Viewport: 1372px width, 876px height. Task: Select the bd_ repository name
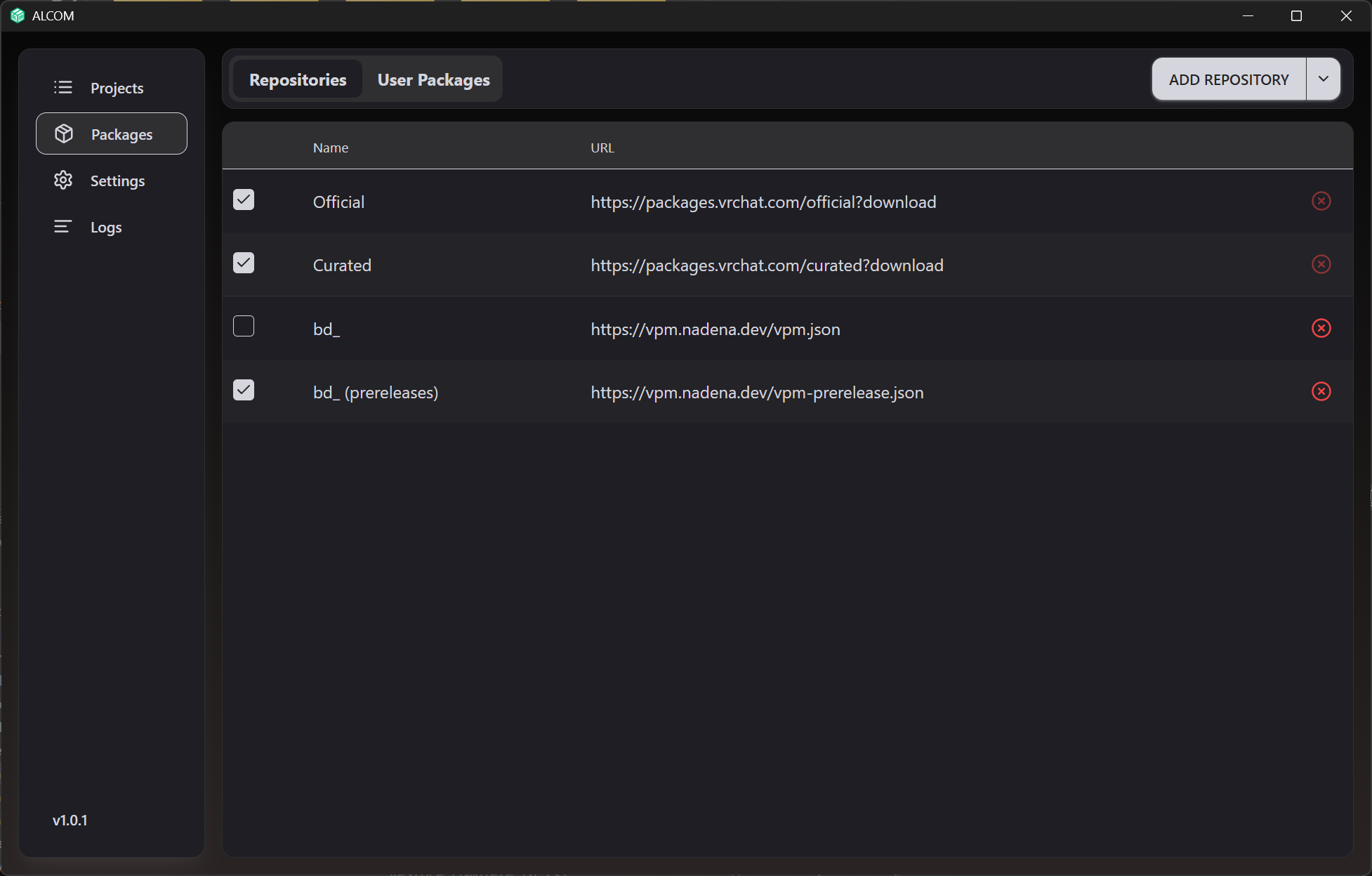(x=326, y=329)
